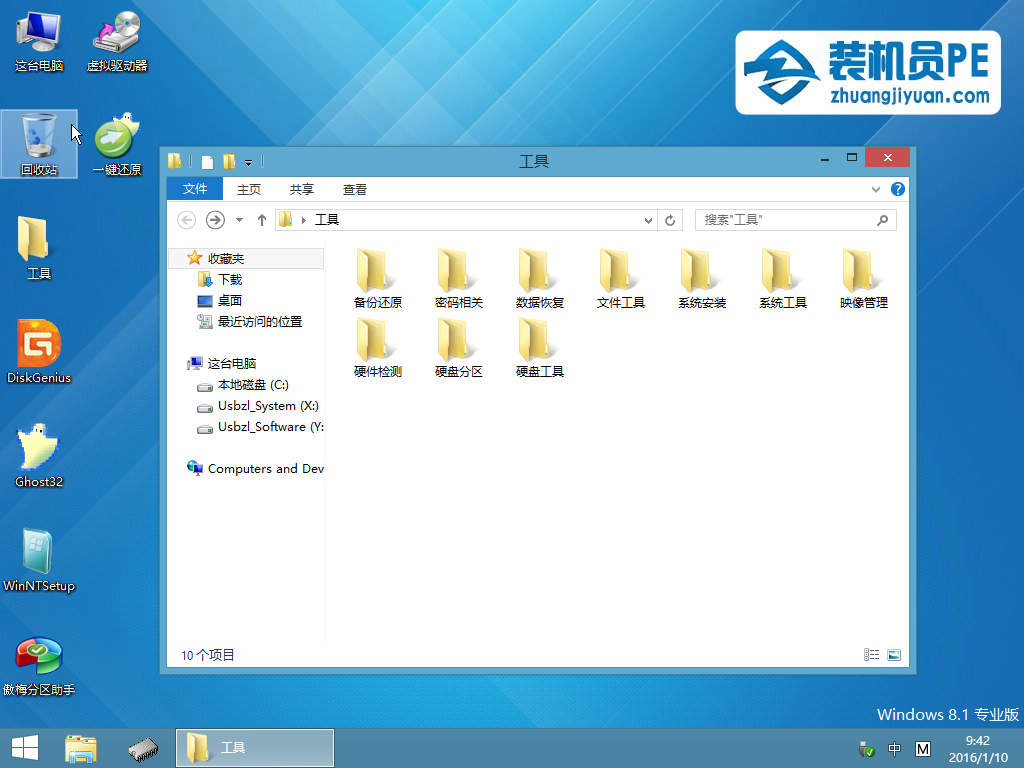Expand the ribbon with the chevron
Image resolution: width=1024 pixels, height=768 pixels.
(876, 189)
